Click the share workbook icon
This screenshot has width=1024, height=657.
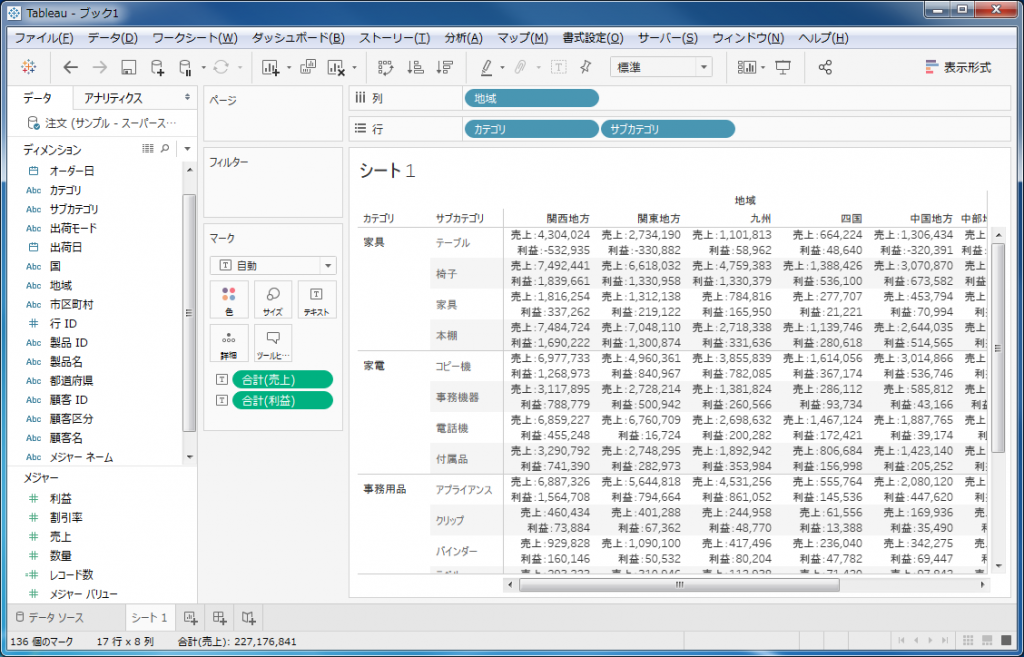pyautogui.click(x=825, y=67)
